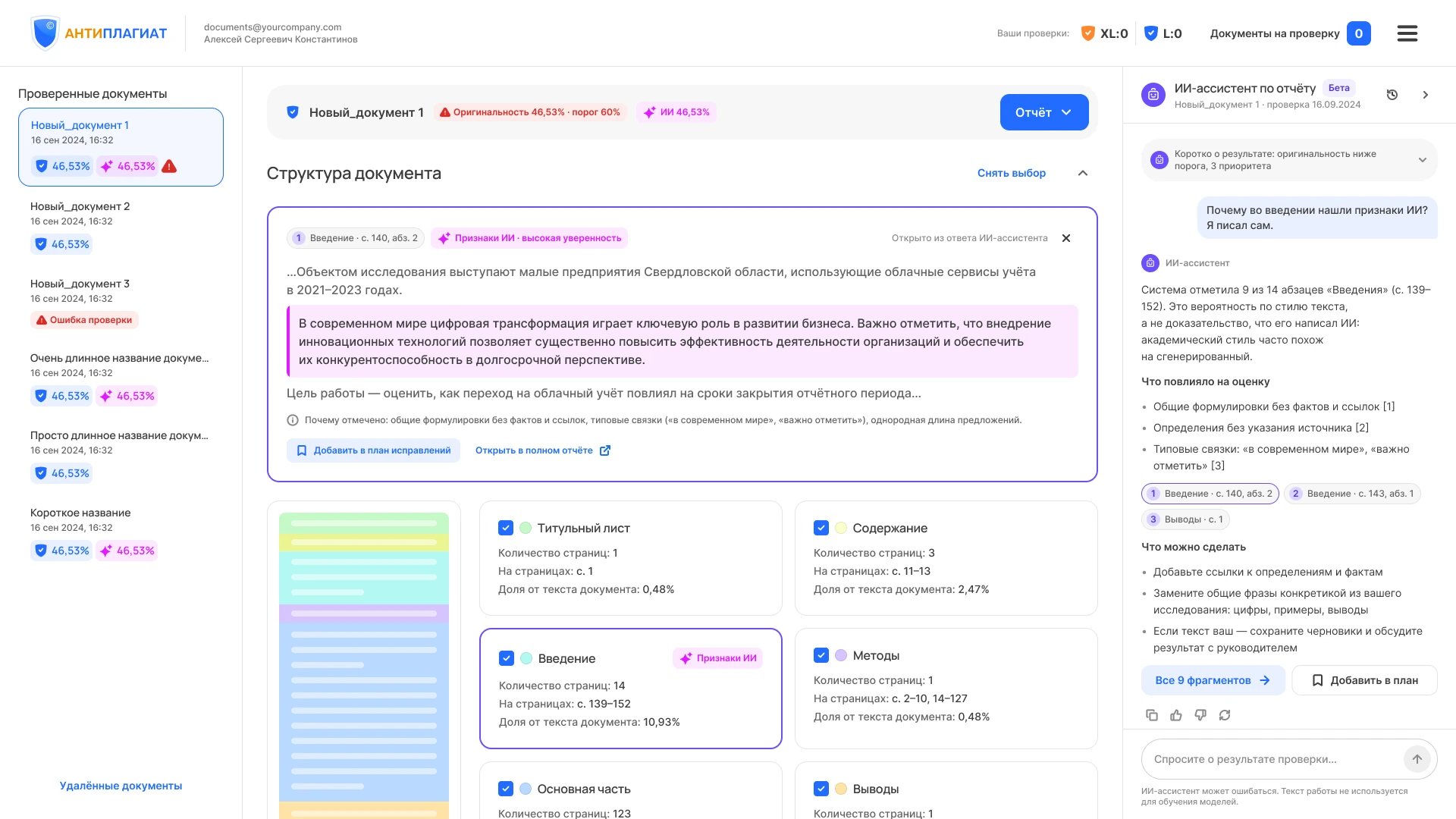The width and height of the screenshot is (1456, 819).
Task: Uncheck the Методы section checkbox
Action: tap(821, 655)
